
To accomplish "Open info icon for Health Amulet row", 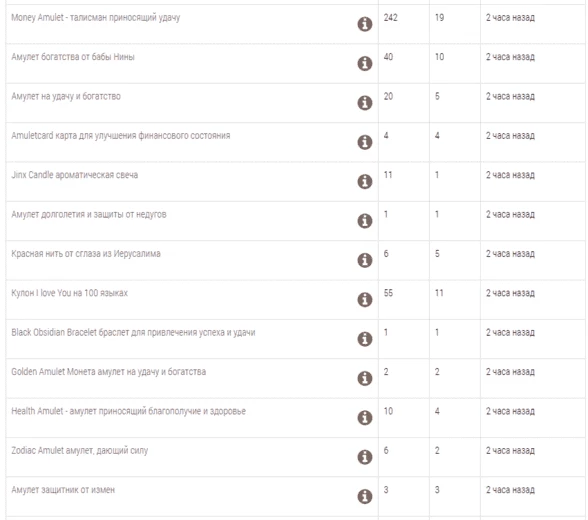I will [364, 418].
